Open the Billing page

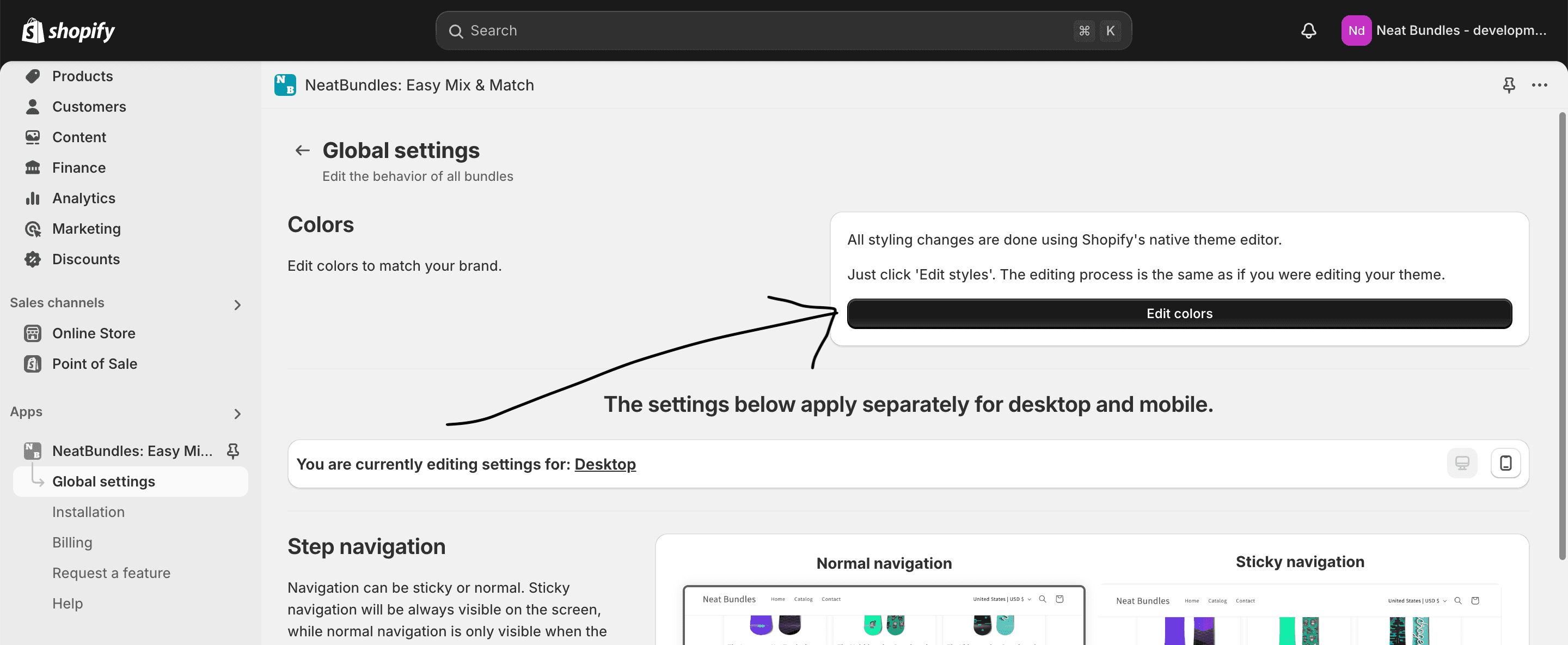pos(72,542)
